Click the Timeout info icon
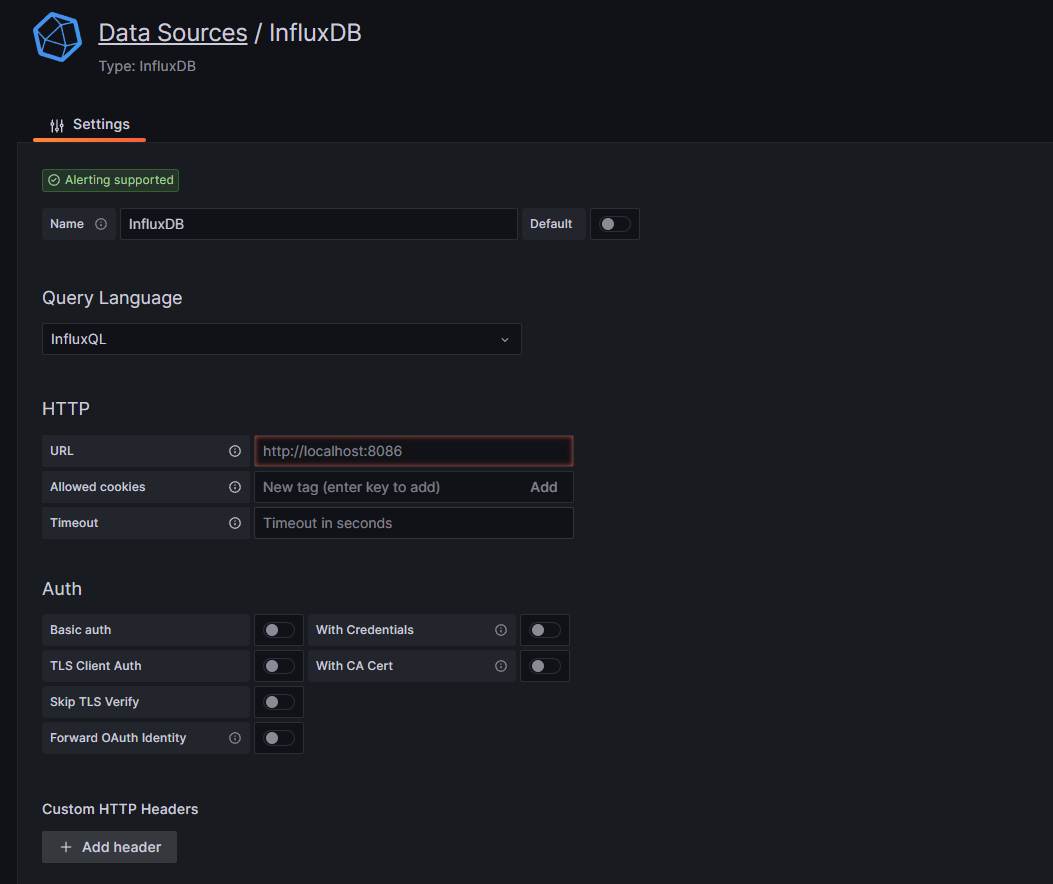Viewport: 1053px width, 884px height. [235, 523]
